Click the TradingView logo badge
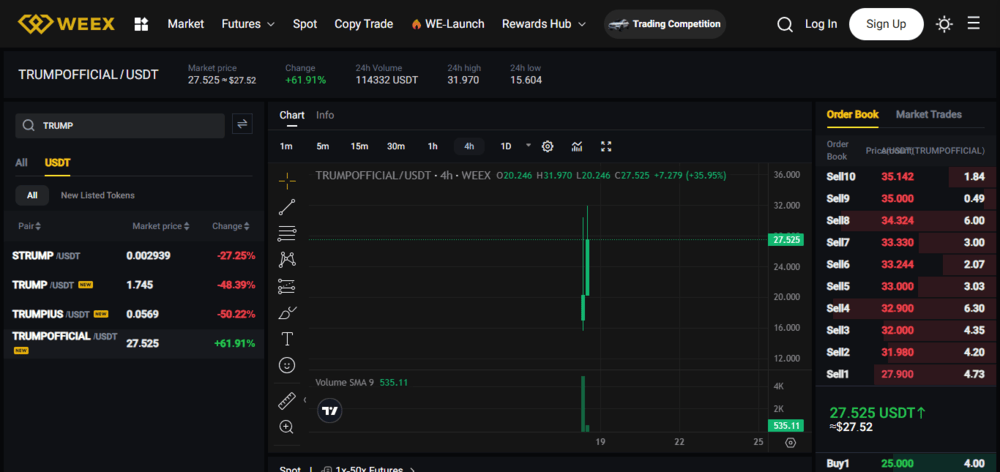Viewport: 1000px width, 472px height. [x=330, y=411]
